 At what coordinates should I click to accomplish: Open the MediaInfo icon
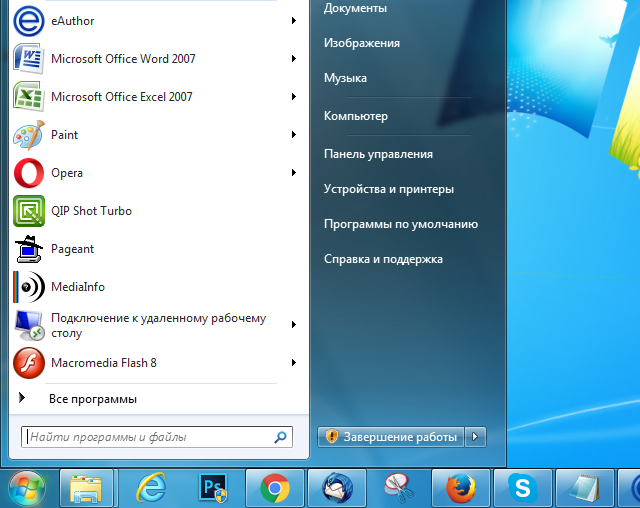point(29,287)
